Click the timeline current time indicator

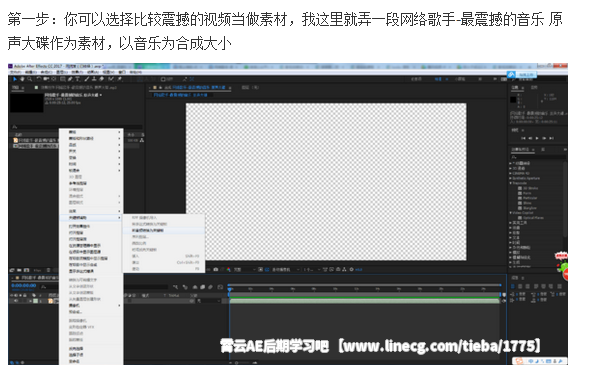(x=230, y=289)
